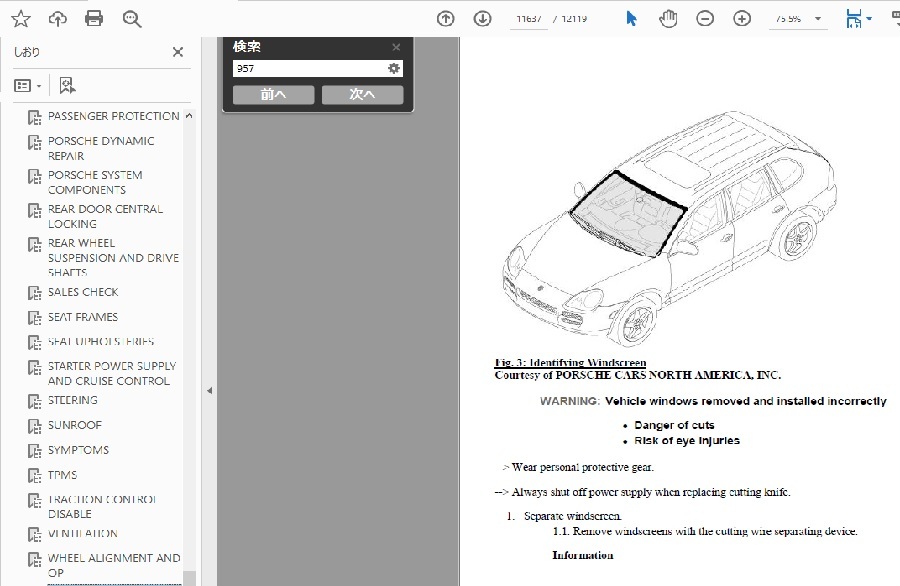Click the star bookmark icon in toolbar

21,19
